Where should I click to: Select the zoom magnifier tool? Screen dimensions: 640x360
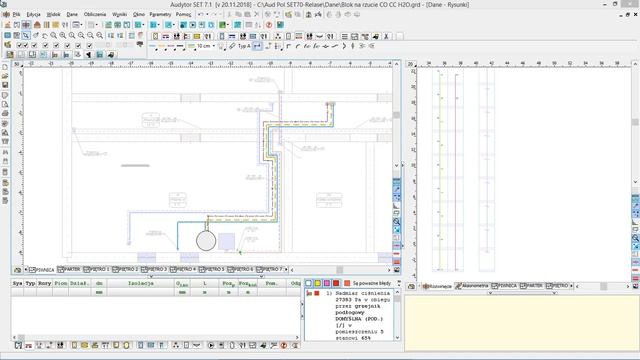point(53,36)
